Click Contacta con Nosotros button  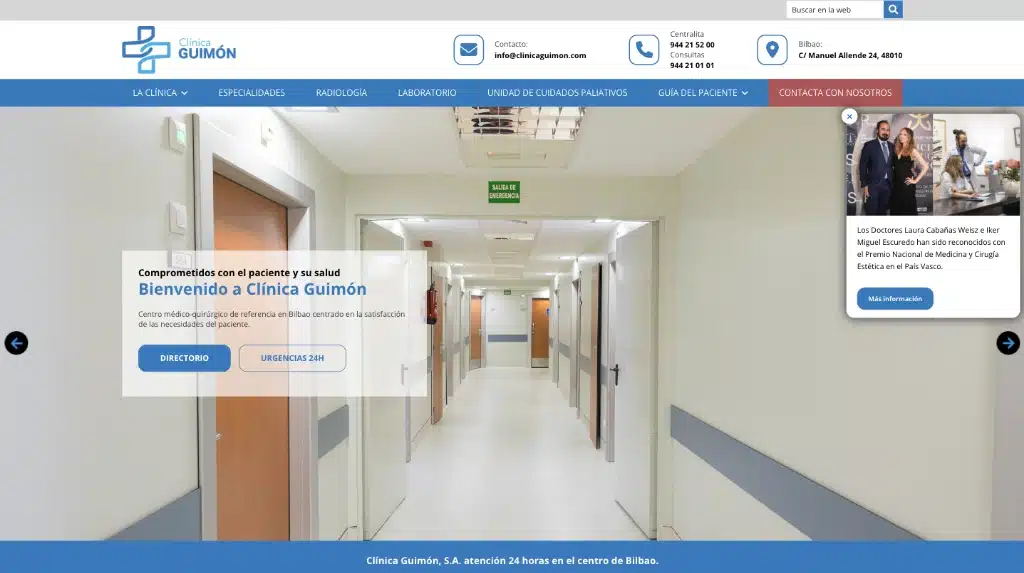pos(835,93)
